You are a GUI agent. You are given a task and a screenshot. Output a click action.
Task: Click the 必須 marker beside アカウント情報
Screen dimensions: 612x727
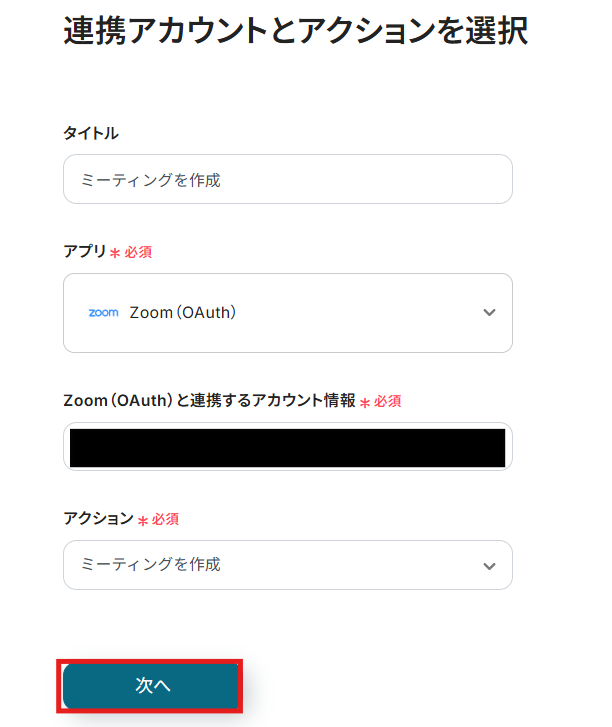[x=387, y=401]
